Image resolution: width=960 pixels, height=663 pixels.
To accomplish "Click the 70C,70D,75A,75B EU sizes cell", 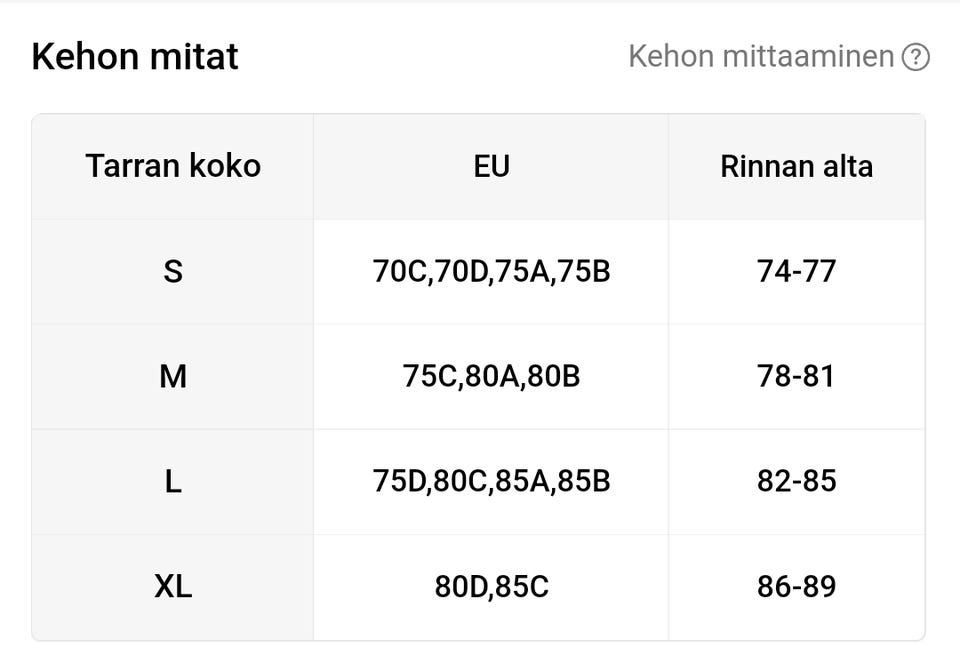I will 491,271.
